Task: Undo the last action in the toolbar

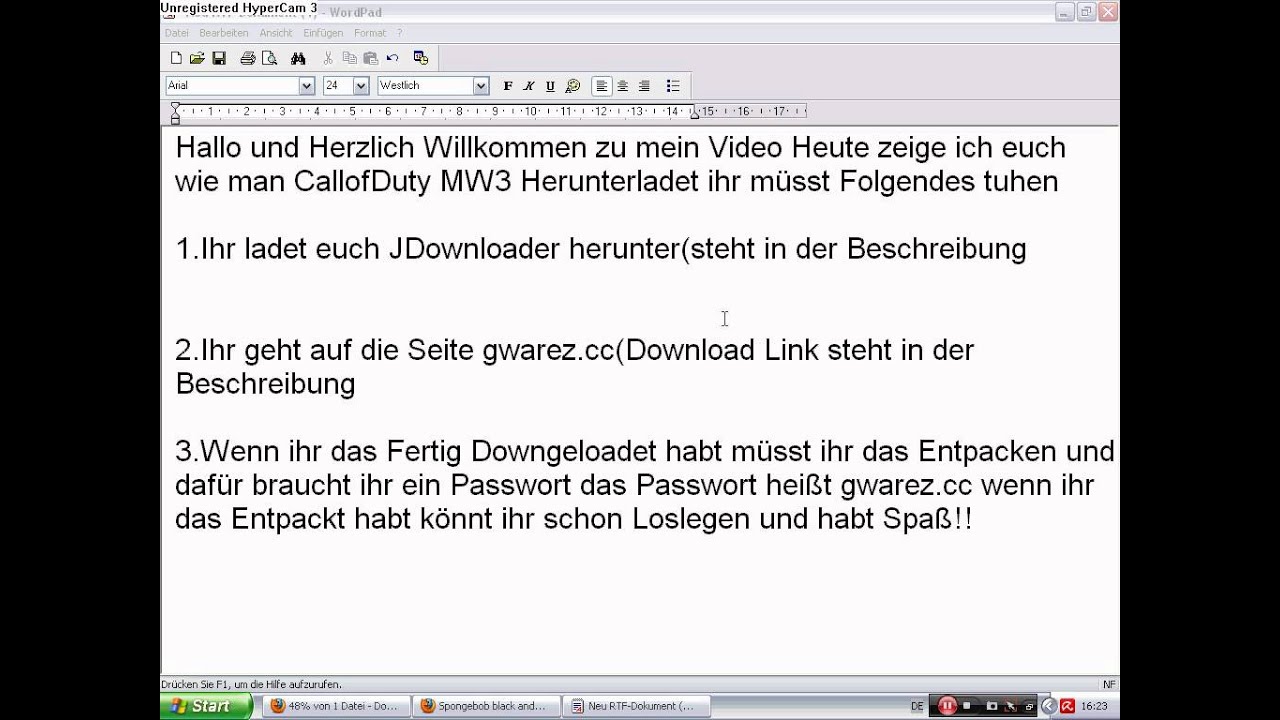Action: (x=392, y=59)
